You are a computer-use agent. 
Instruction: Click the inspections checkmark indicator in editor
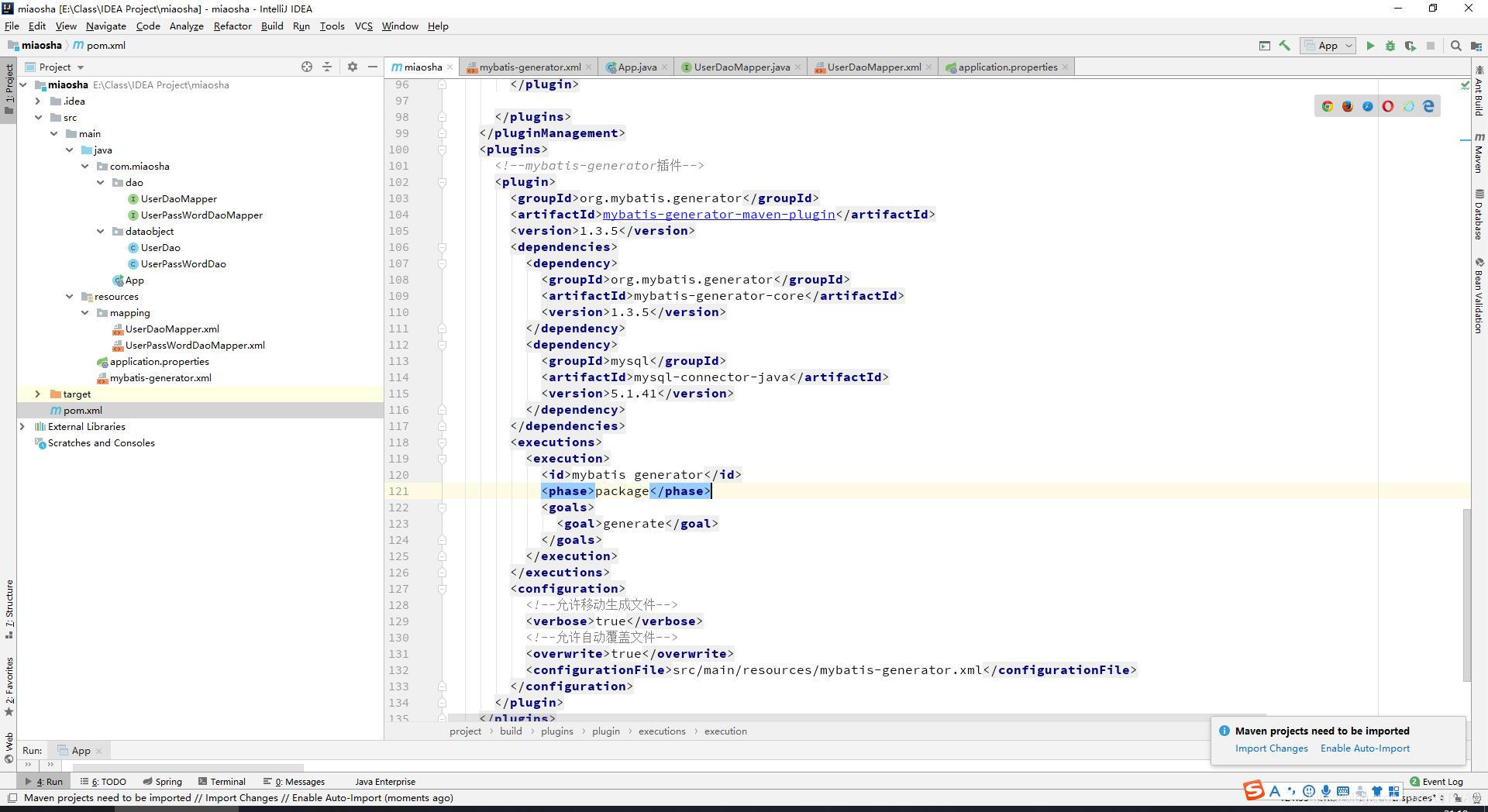1465,84
